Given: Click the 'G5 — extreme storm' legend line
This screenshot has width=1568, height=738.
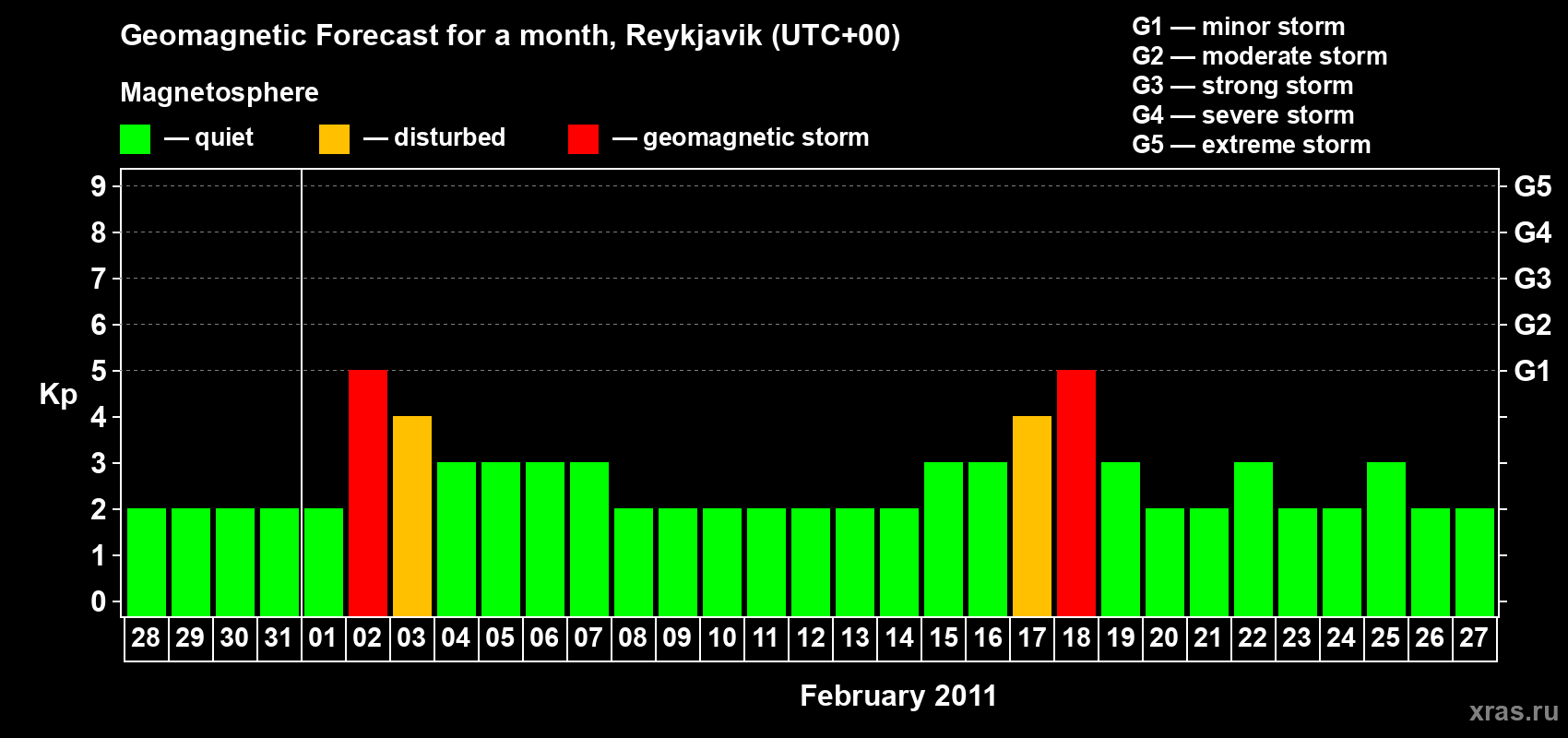Looking at the screenshot, I should (1252, 145).
